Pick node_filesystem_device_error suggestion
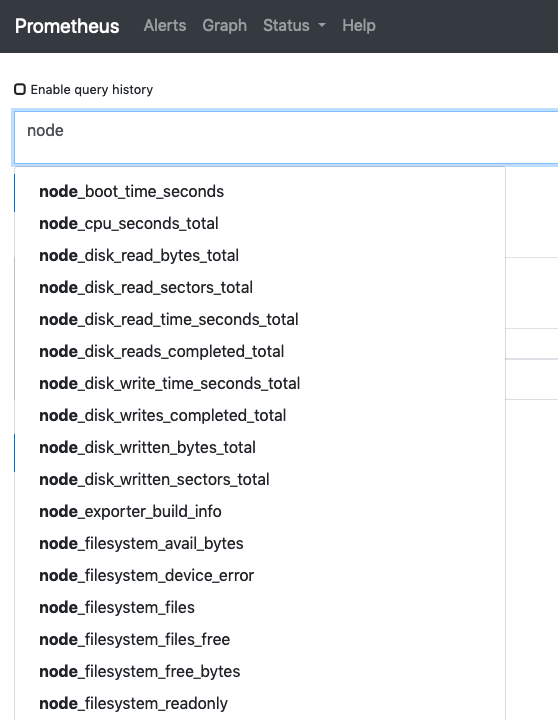The height and width of the screenshot is (720, 558). [260, 575]
